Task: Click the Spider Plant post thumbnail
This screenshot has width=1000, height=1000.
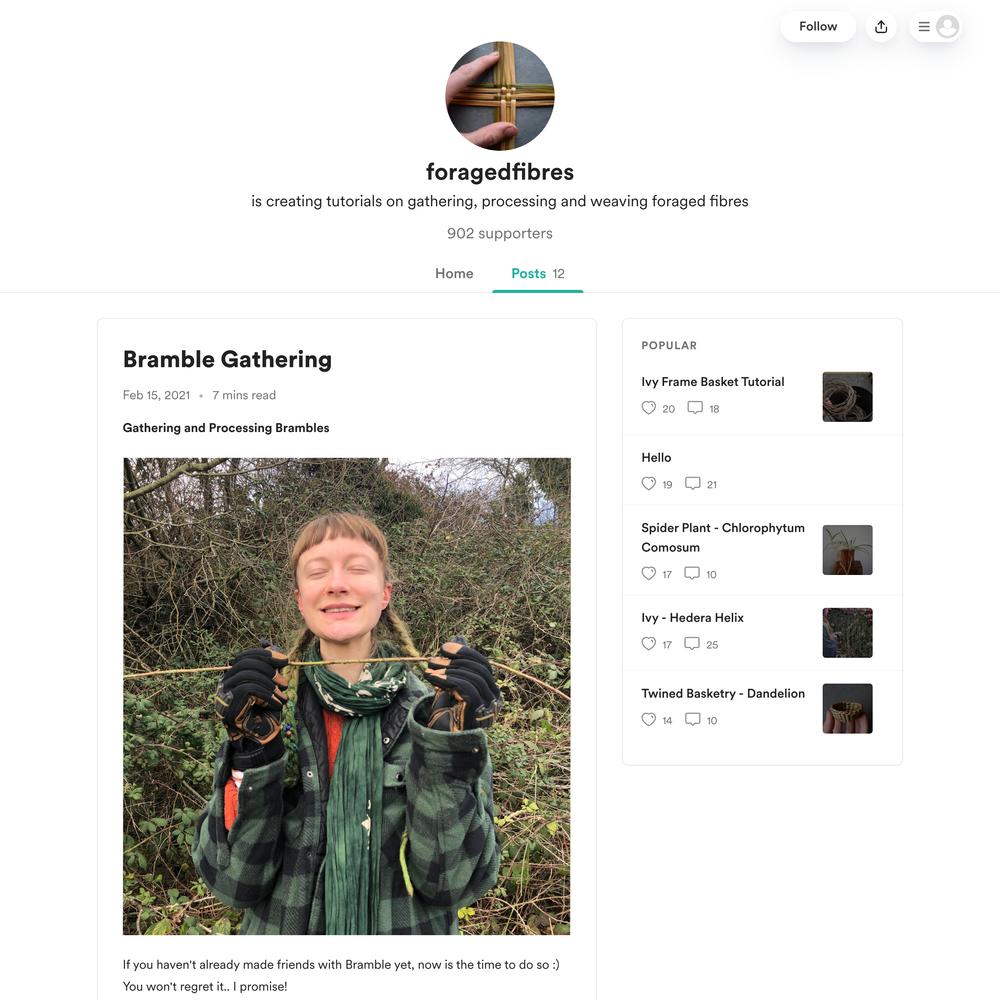Action: point(847,550)
